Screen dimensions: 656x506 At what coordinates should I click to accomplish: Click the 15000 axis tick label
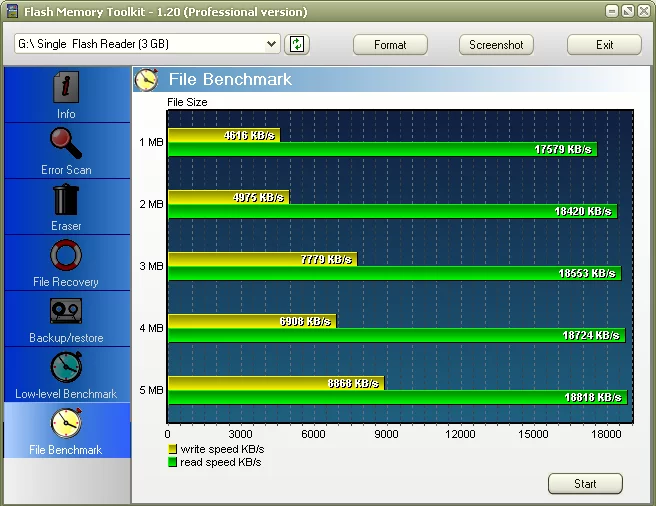pos(533,434)
